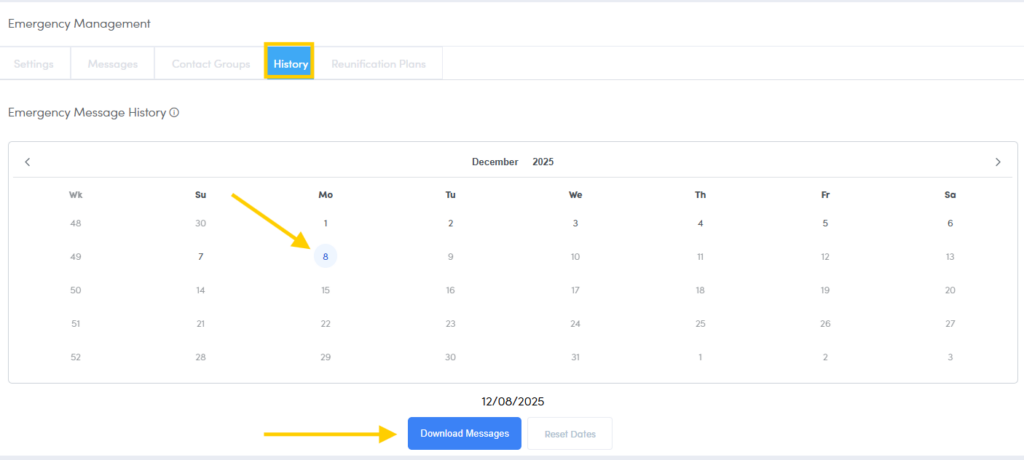This screenshot has height=460, width=1024.
Task: Click the Download Messages button
Action: click(x=464, y=433)
